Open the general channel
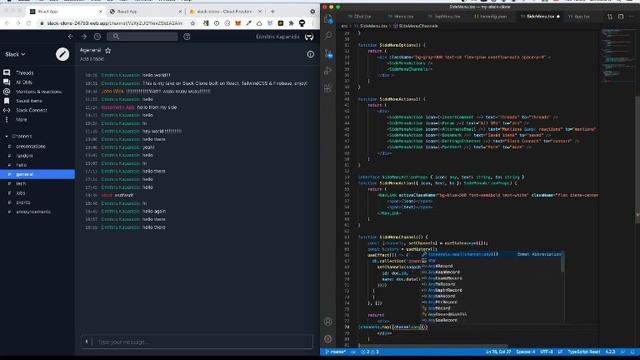Image resolution: width=640 pixels, height=360 pixels. pos(38,174)
